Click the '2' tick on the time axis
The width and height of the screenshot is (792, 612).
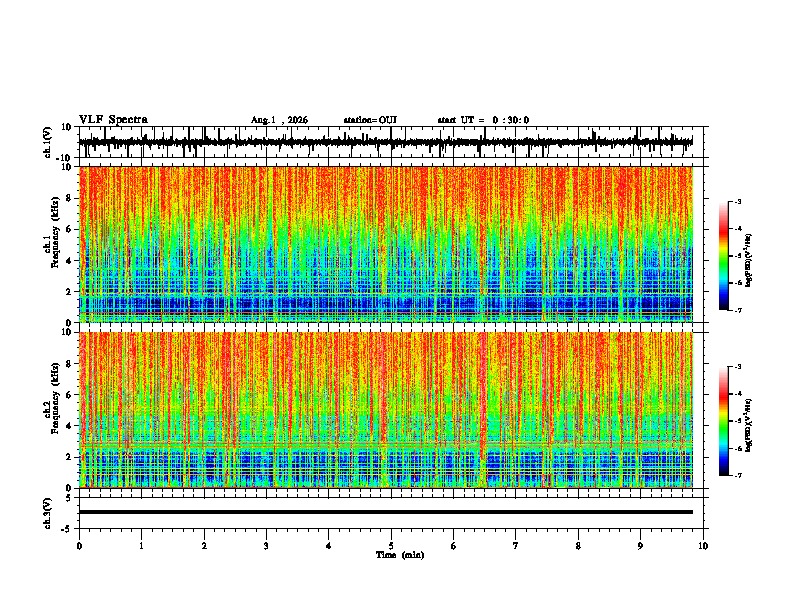coord(204,546)
